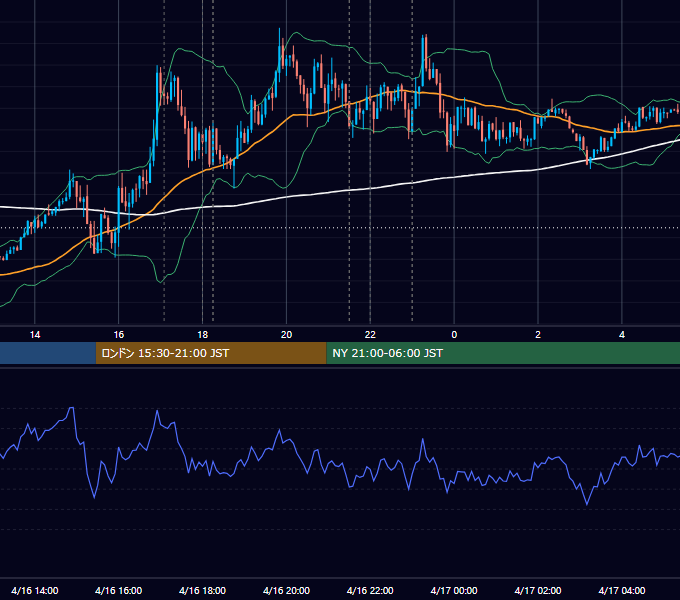Select the 14 hour axis label
680x600 pixels.
tap(35, 335)
